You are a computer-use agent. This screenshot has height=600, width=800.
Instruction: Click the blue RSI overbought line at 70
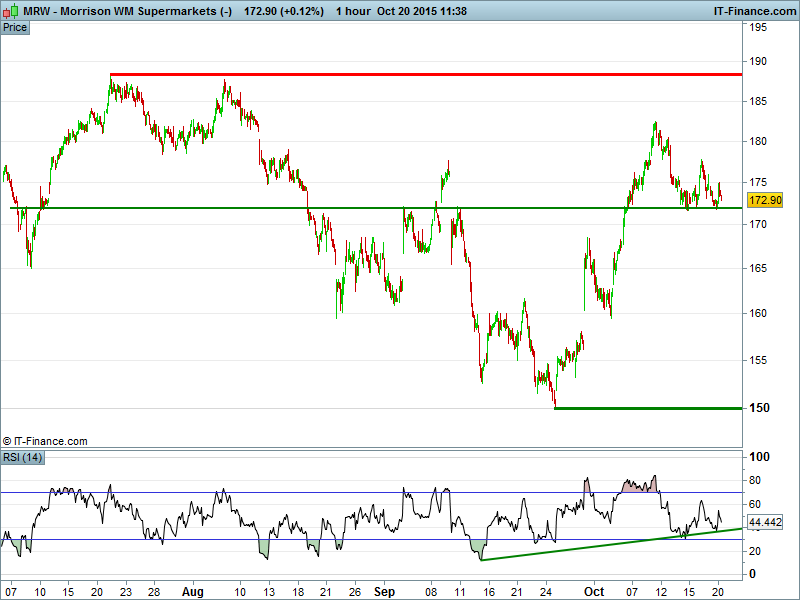[x=300, y=492]
